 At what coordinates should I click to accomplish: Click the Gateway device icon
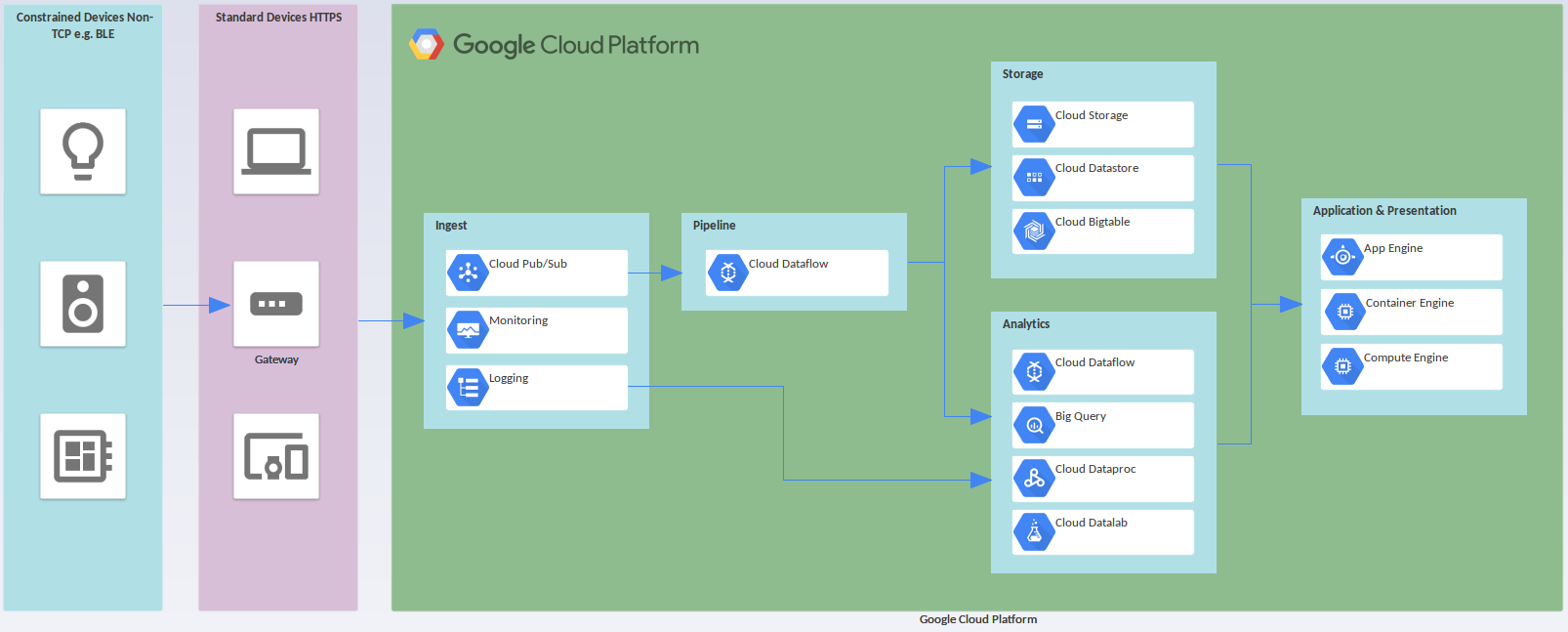click(276, 304)
